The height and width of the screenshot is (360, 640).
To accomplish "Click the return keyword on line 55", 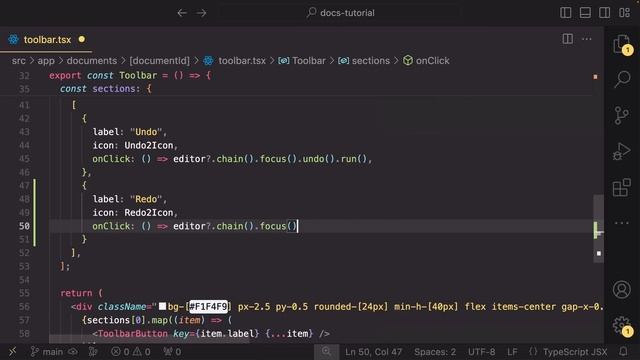I will (76, 293).
